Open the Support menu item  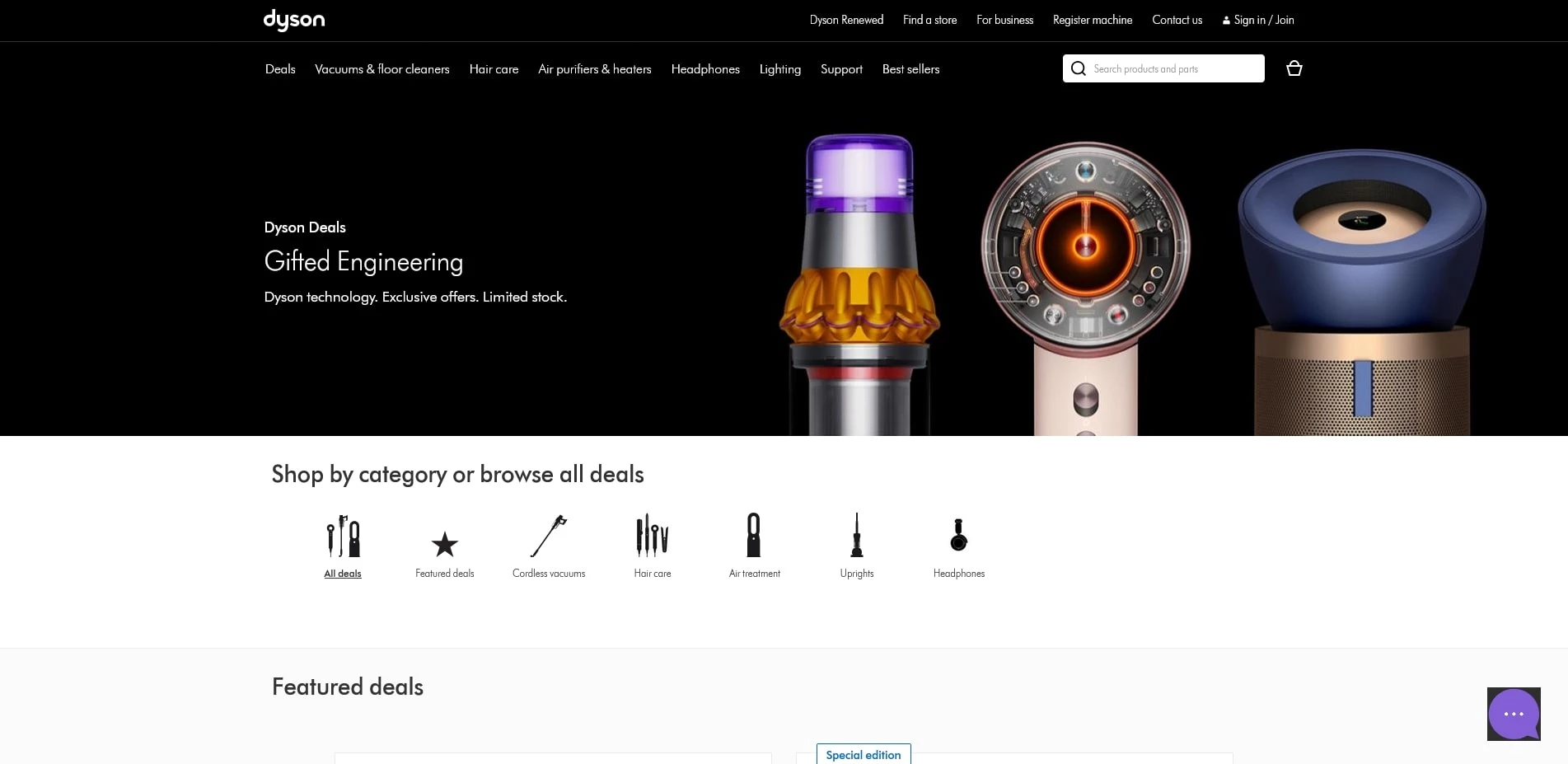click(840, 69)
